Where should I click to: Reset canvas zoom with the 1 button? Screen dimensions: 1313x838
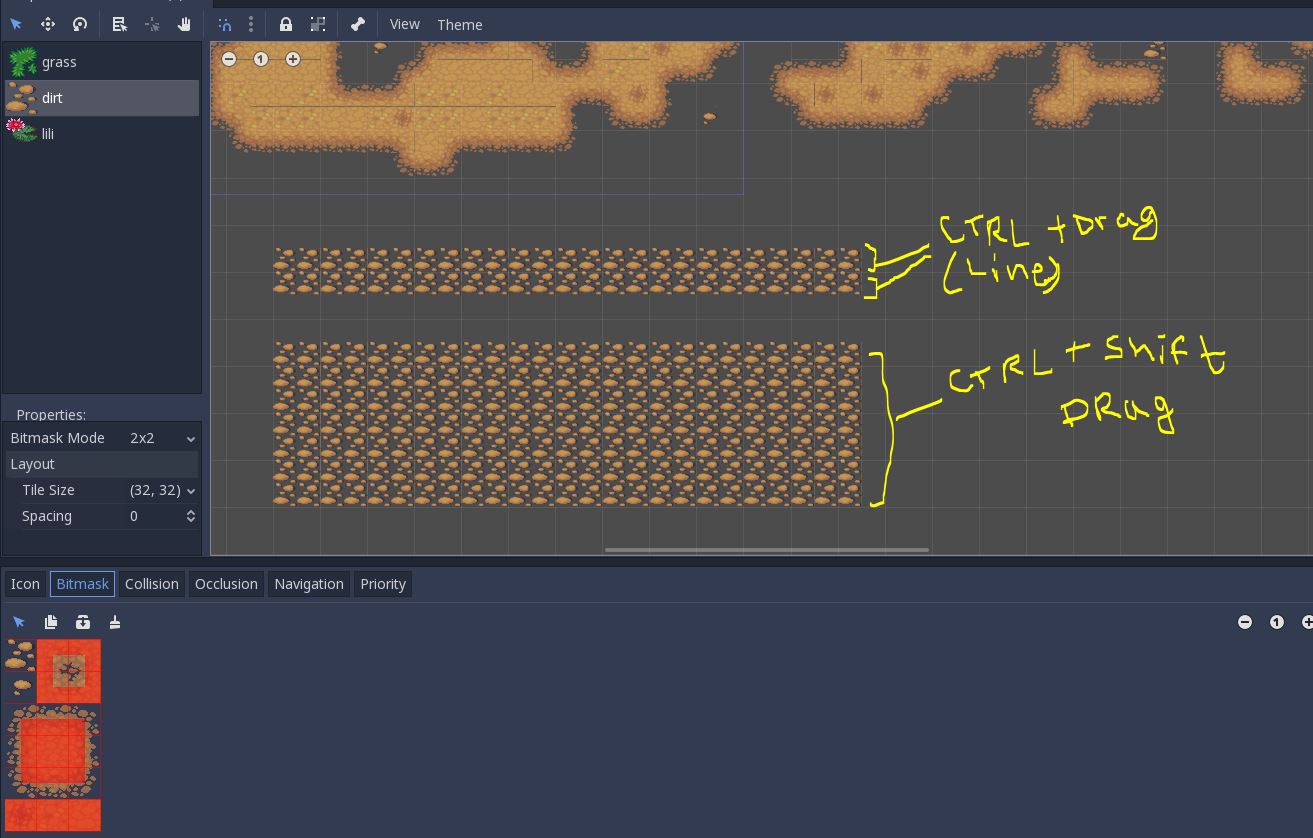261,59
